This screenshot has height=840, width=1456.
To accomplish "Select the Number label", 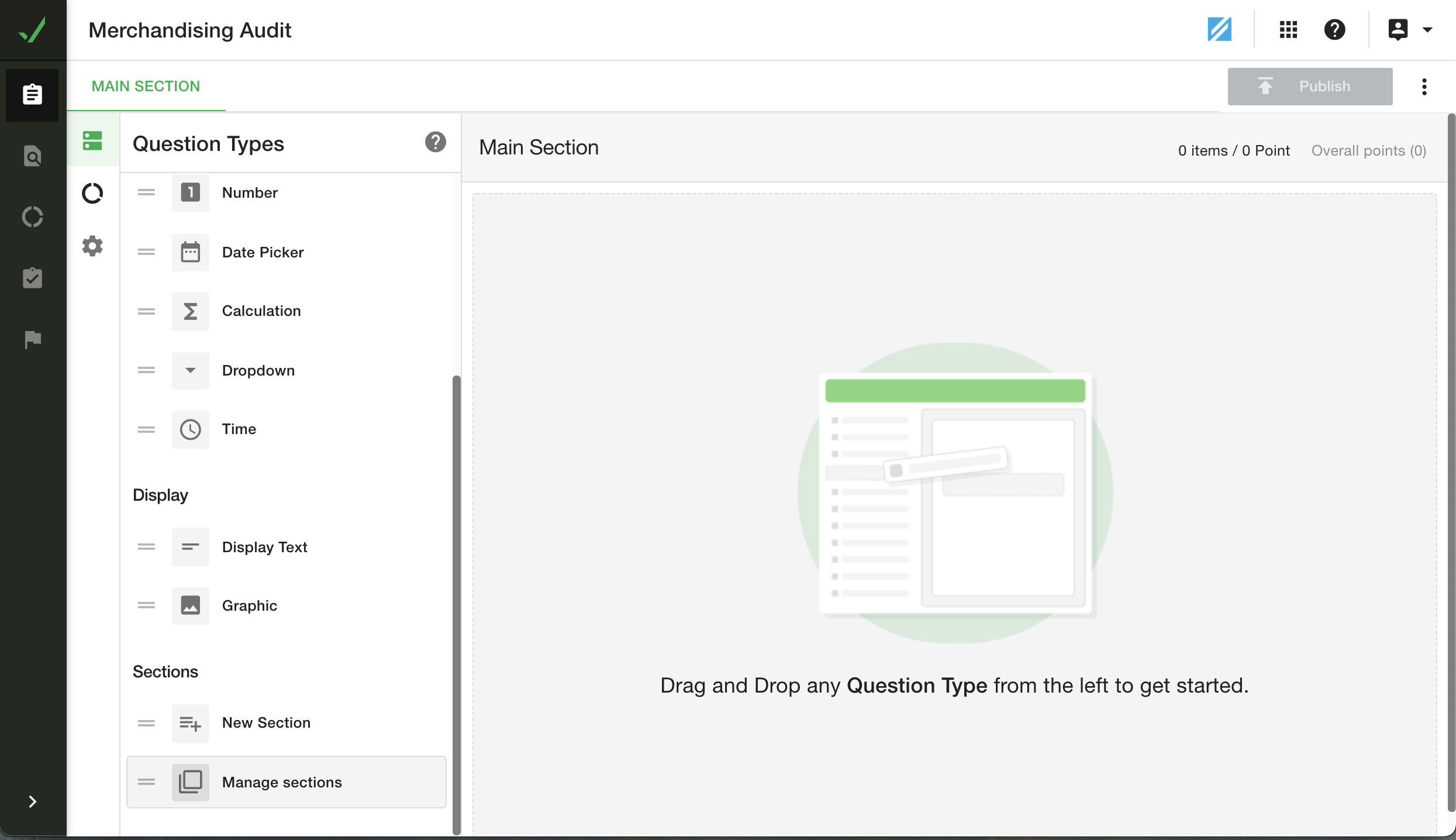I will pyautogui.click(x=250, y=192).
